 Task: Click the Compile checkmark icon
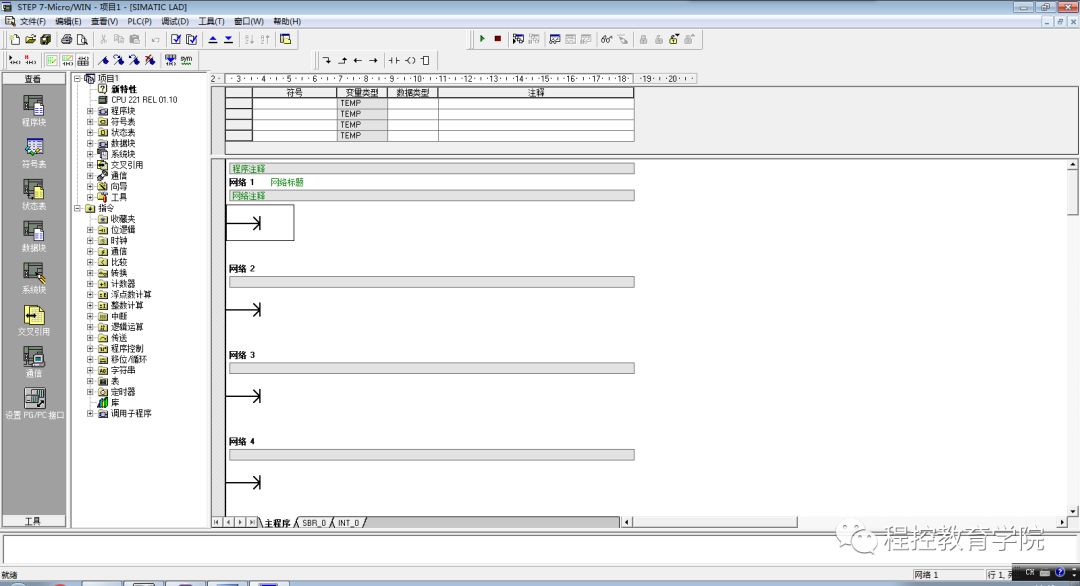coord(176,39)
